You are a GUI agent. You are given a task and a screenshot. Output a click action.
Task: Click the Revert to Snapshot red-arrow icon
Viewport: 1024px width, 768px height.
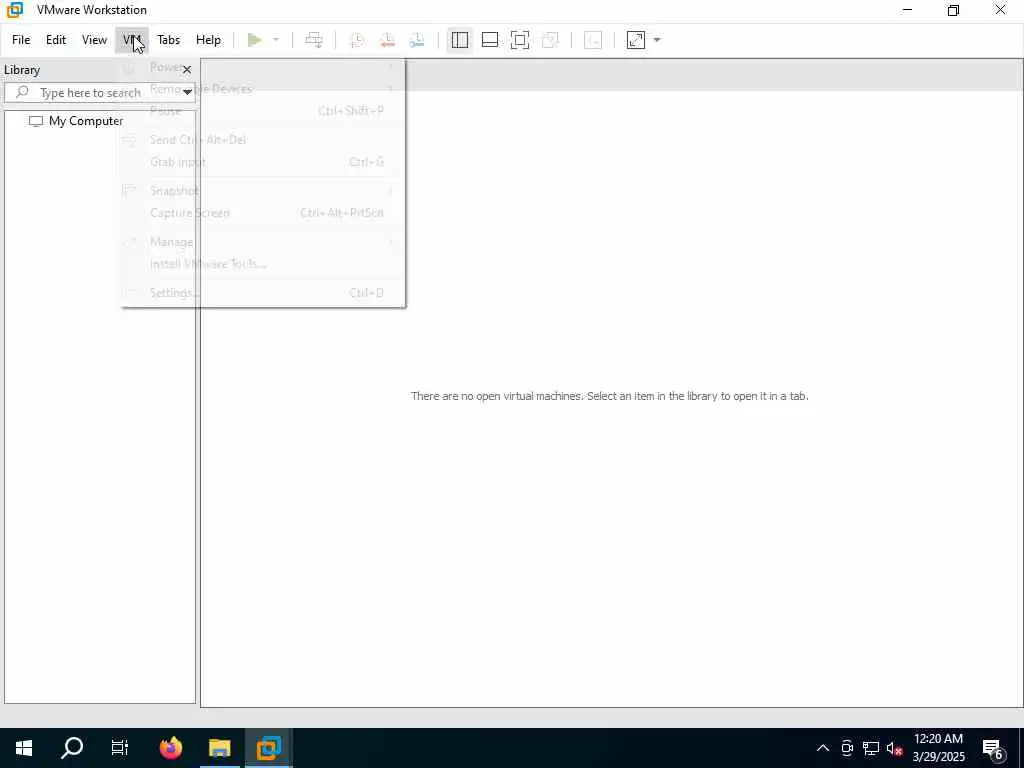coord(387,40)
